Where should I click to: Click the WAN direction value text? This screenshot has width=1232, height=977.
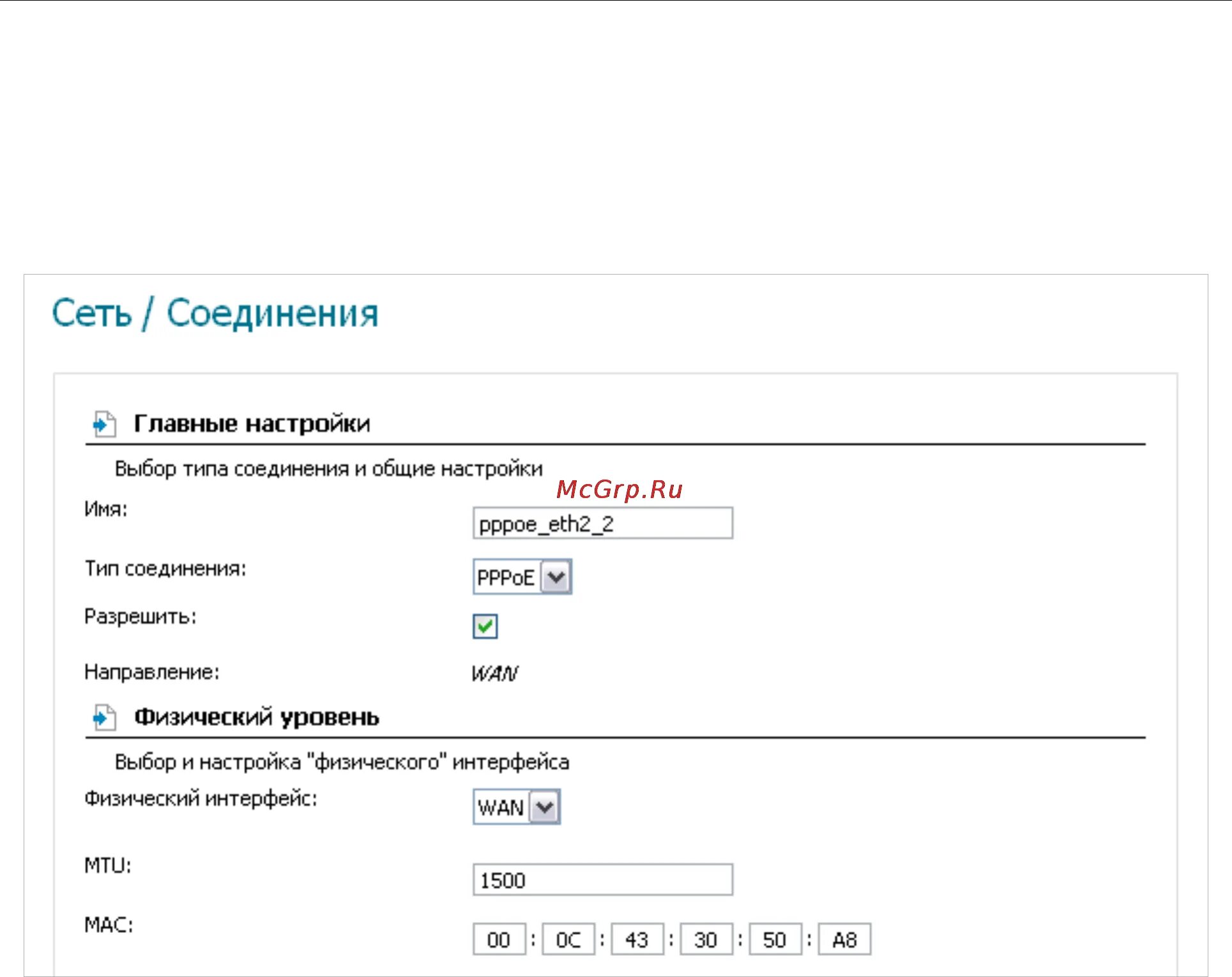click(x=494, y=674)
